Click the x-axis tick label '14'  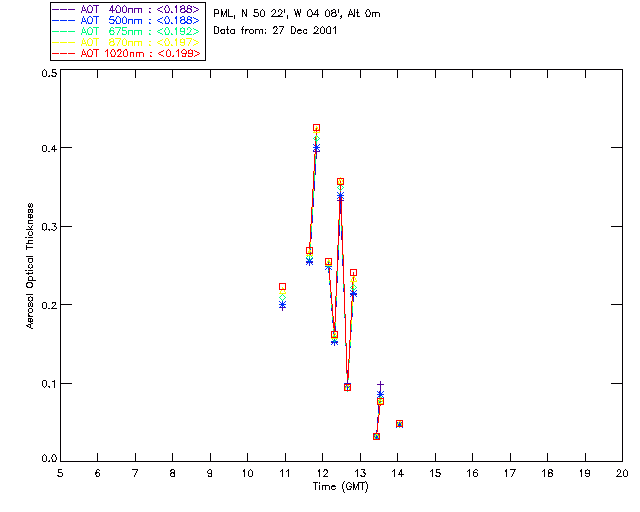point(398,473)
